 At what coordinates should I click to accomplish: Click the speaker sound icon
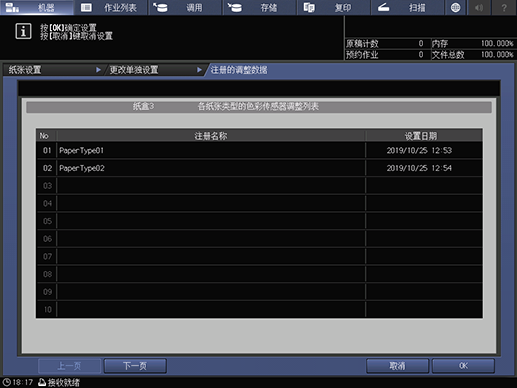(479, 7)
